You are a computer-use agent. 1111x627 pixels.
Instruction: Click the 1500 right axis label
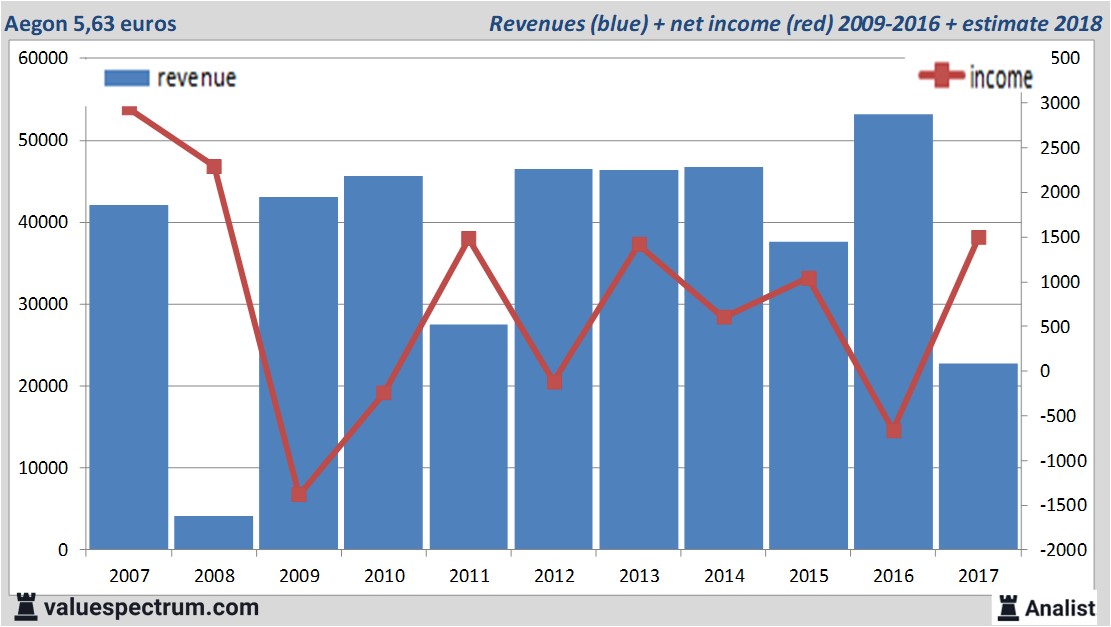click(x=1060, y=237)
